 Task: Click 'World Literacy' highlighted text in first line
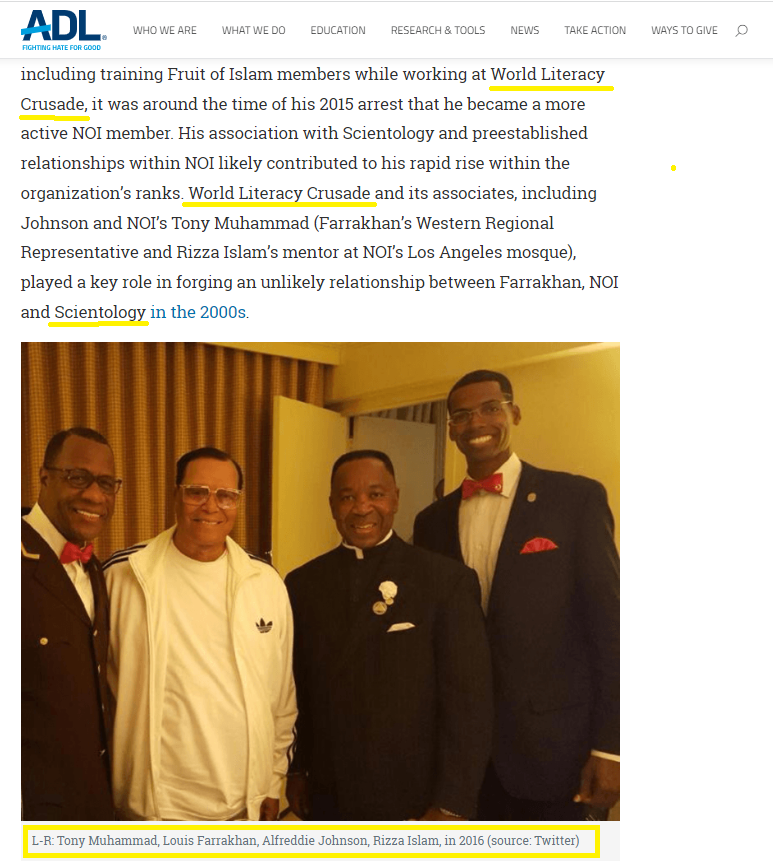[547, 74]
